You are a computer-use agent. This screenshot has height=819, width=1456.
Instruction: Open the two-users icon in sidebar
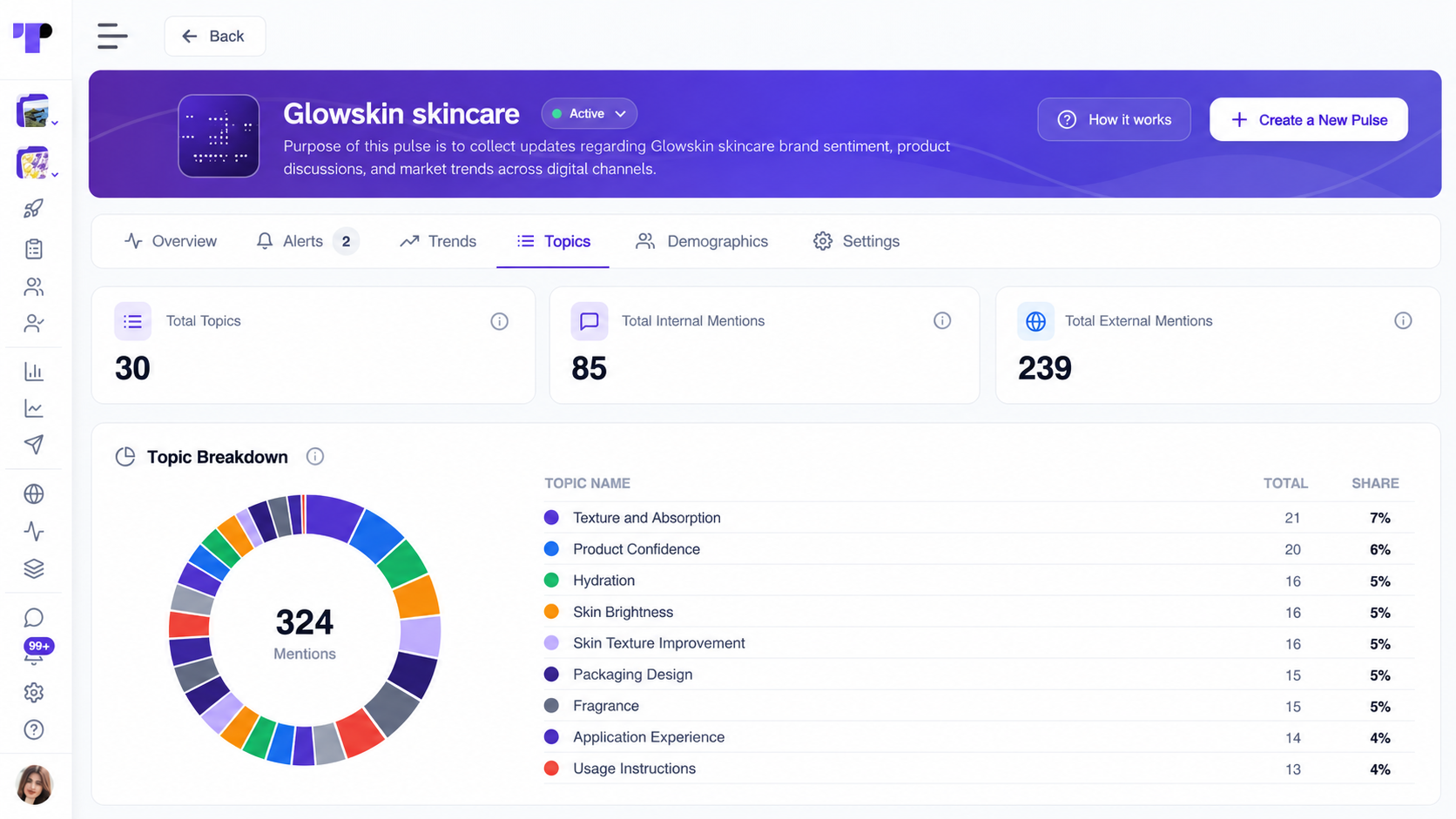pos(34,286)
